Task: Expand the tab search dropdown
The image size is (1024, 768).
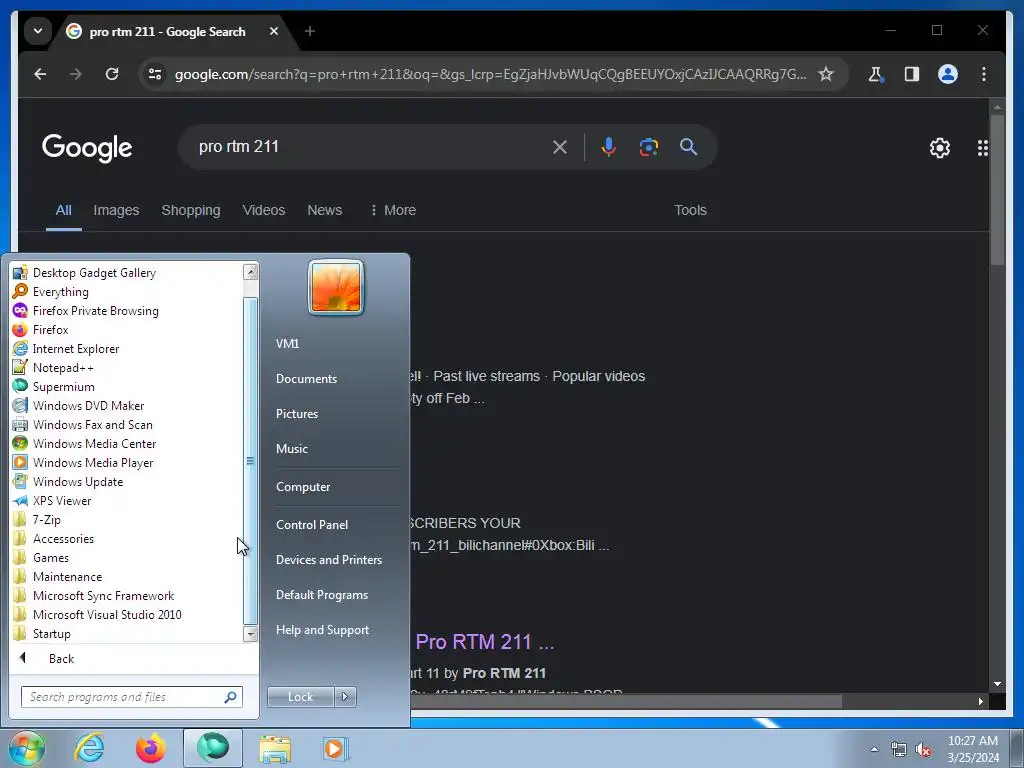Action: pyautogui.click(x=38, y=31)
